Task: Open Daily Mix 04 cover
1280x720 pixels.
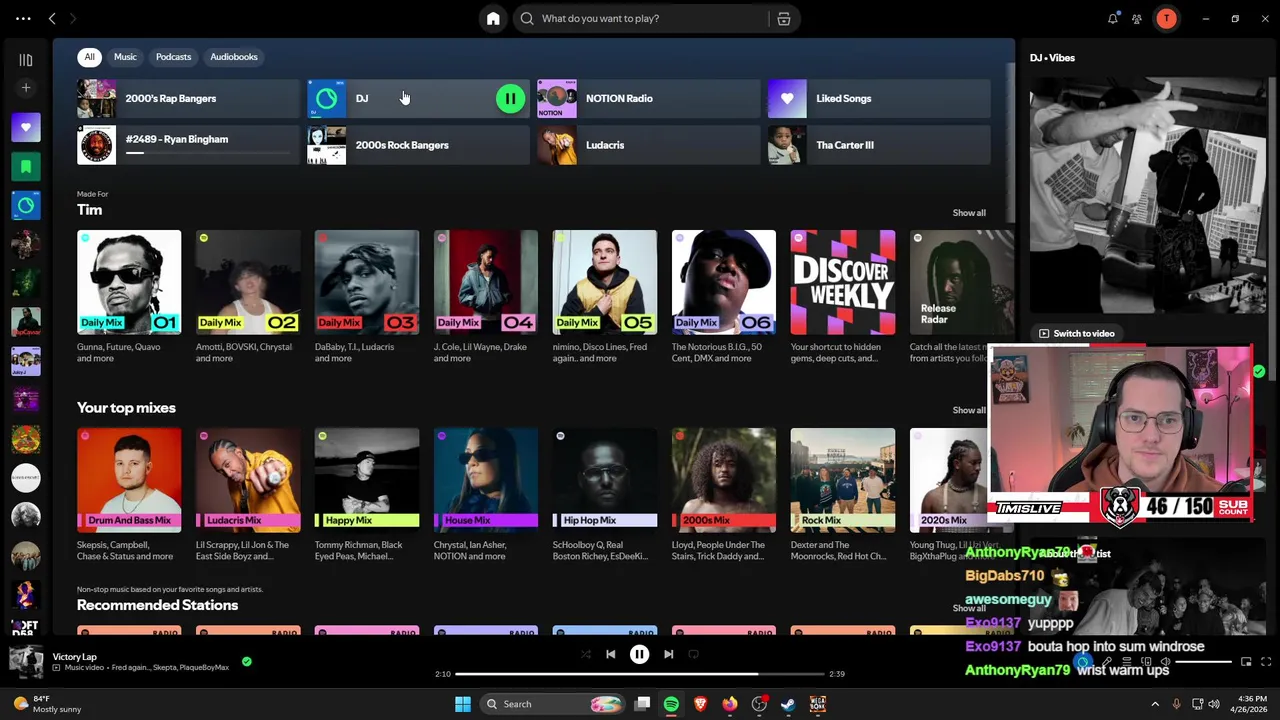Action: (x=486, y=282)
